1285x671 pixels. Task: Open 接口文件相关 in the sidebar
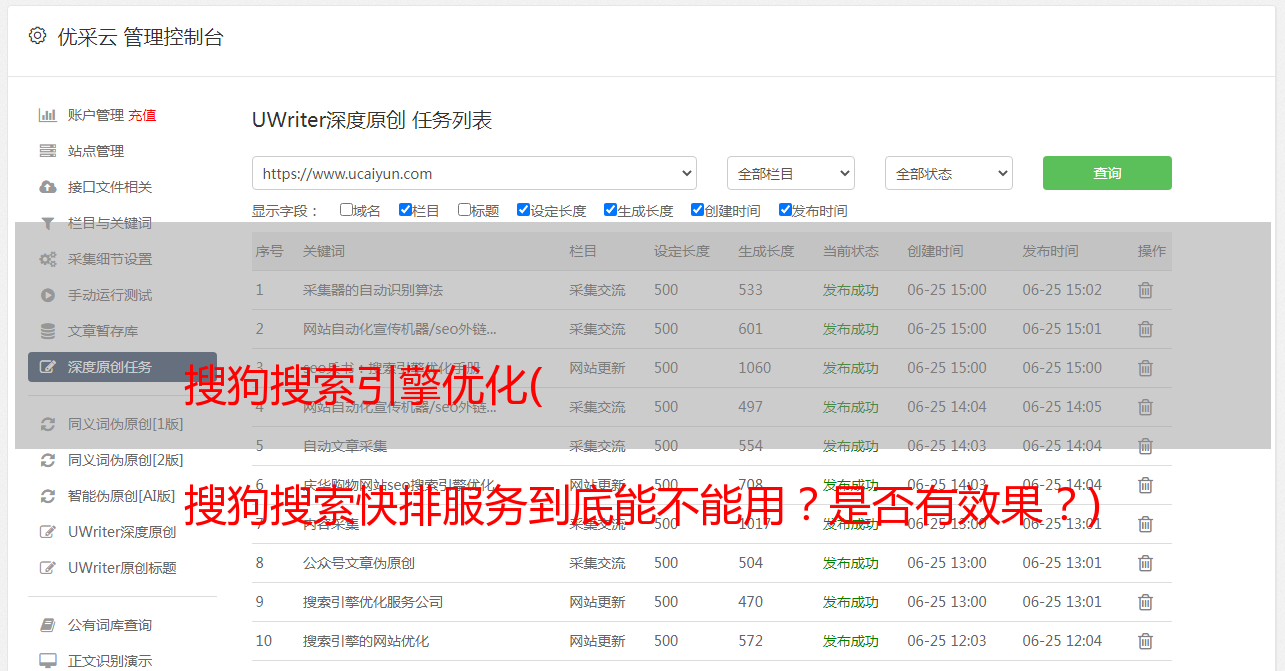coord(110,187)
